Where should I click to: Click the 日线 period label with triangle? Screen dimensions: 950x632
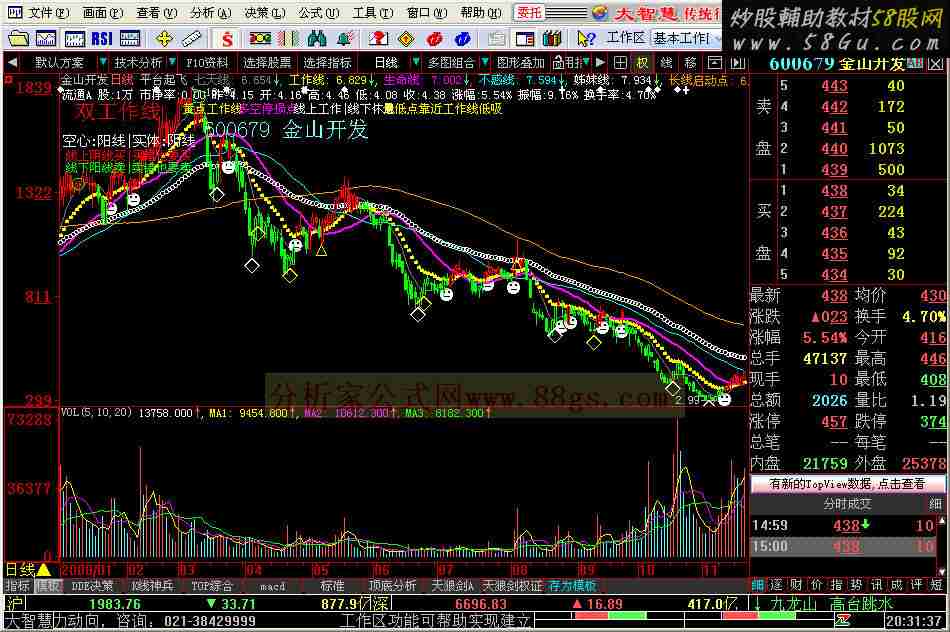[x=27, y=570]
